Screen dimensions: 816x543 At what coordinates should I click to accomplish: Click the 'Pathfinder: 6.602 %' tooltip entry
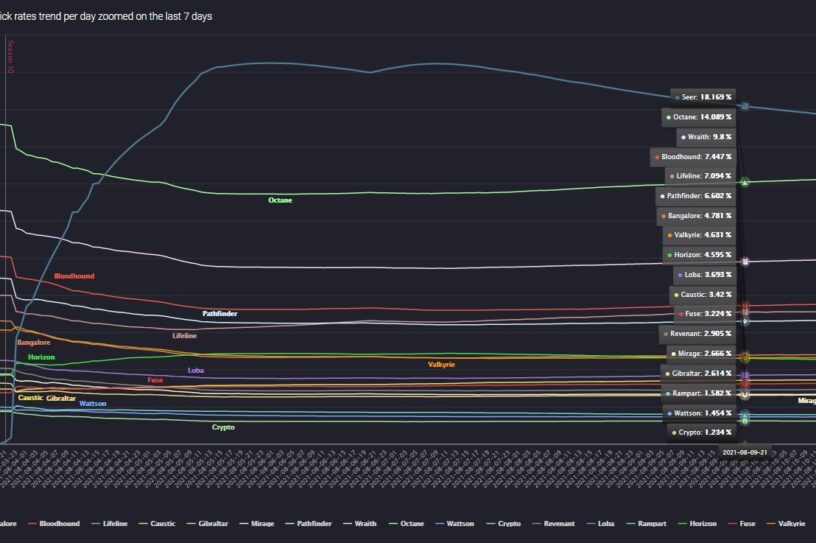tap(696, 196)
